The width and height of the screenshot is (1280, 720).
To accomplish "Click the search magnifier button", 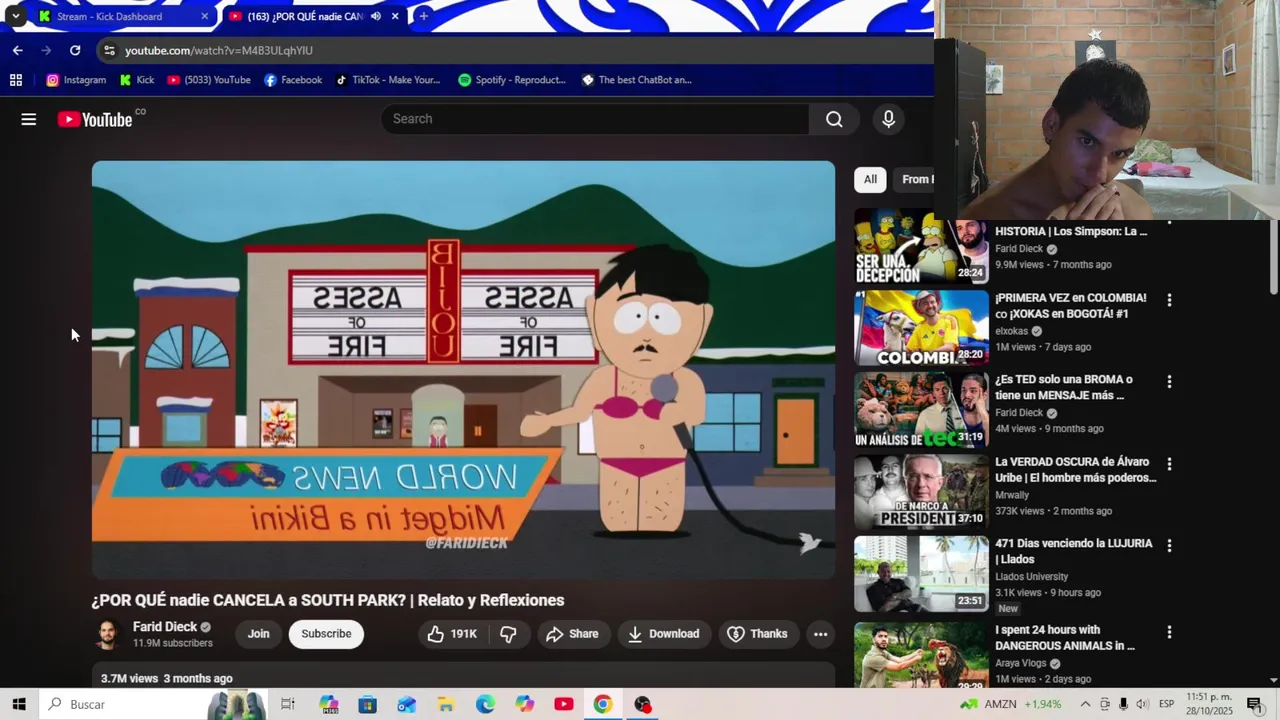I will coord(834,119).
